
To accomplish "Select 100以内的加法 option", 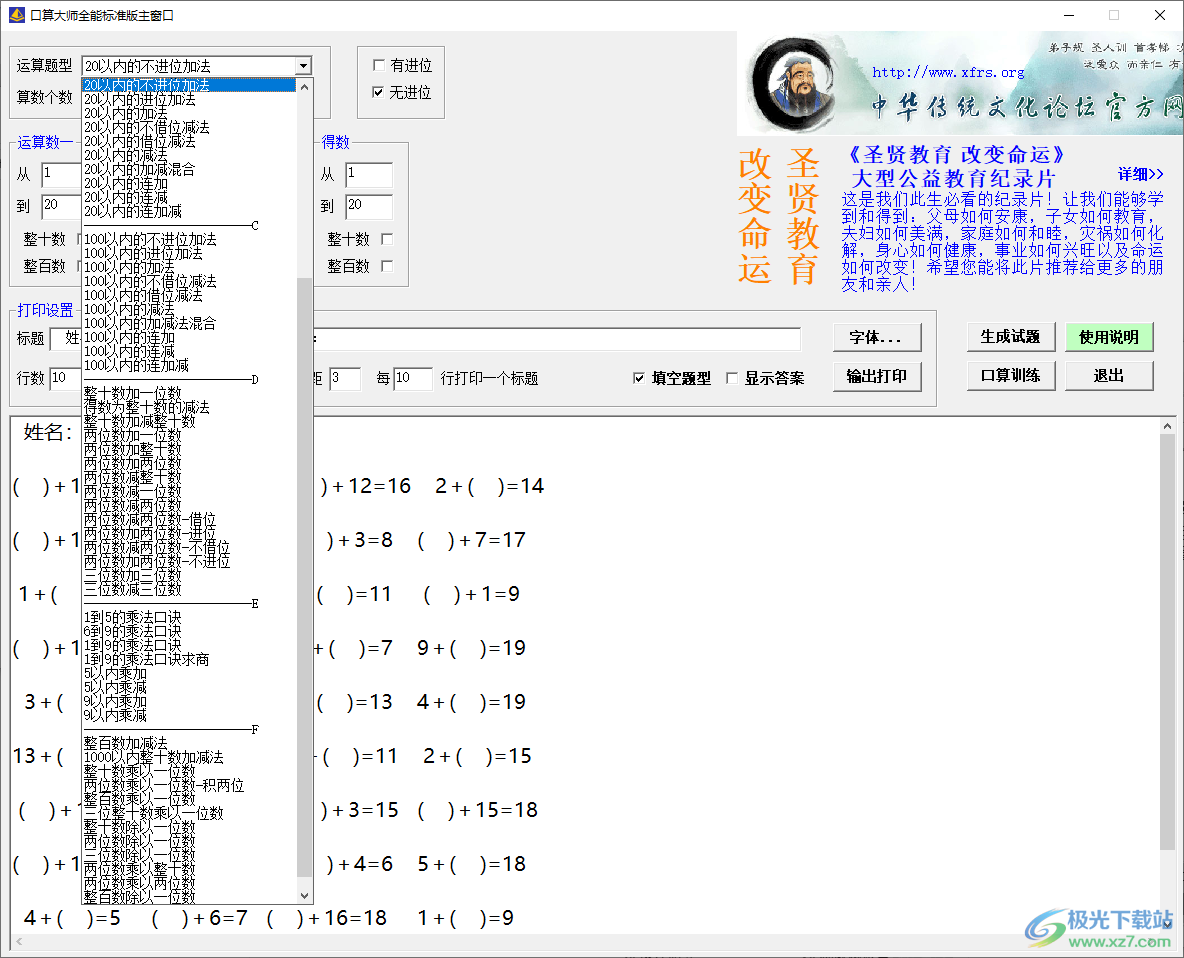I will (x=189, y=267).
